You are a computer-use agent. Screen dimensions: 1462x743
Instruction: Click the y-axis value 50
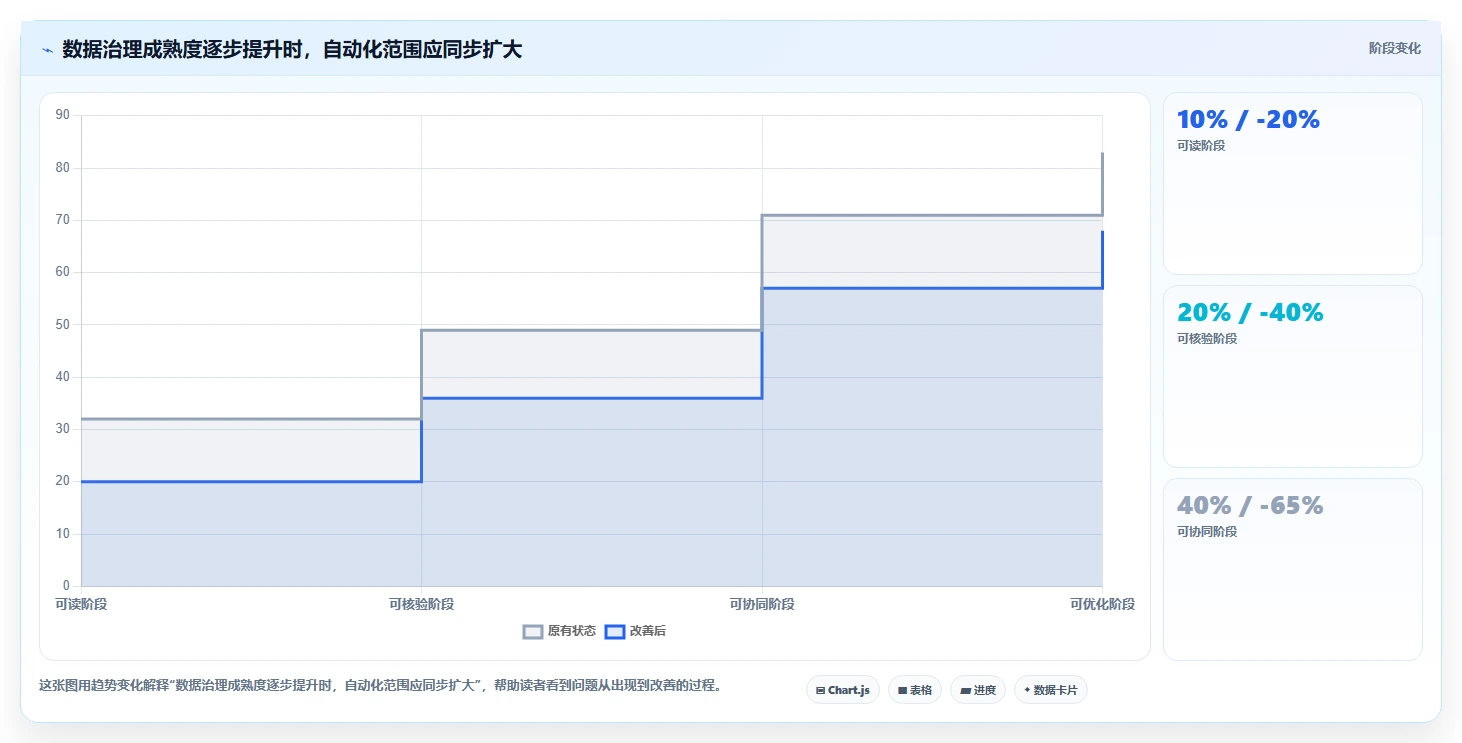(63, 325)
